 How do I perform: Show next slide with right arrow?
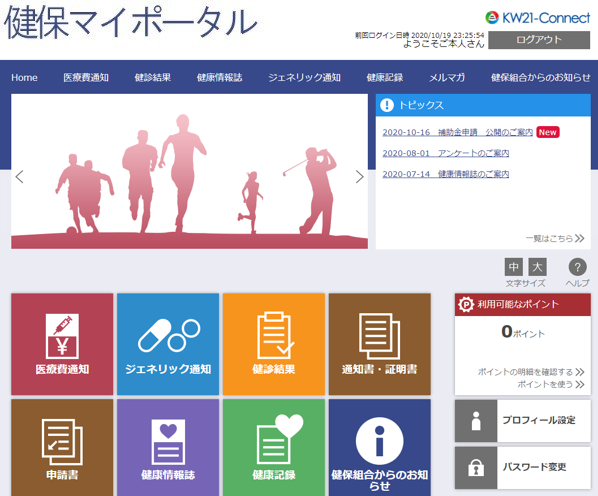[x=359, y=177]
